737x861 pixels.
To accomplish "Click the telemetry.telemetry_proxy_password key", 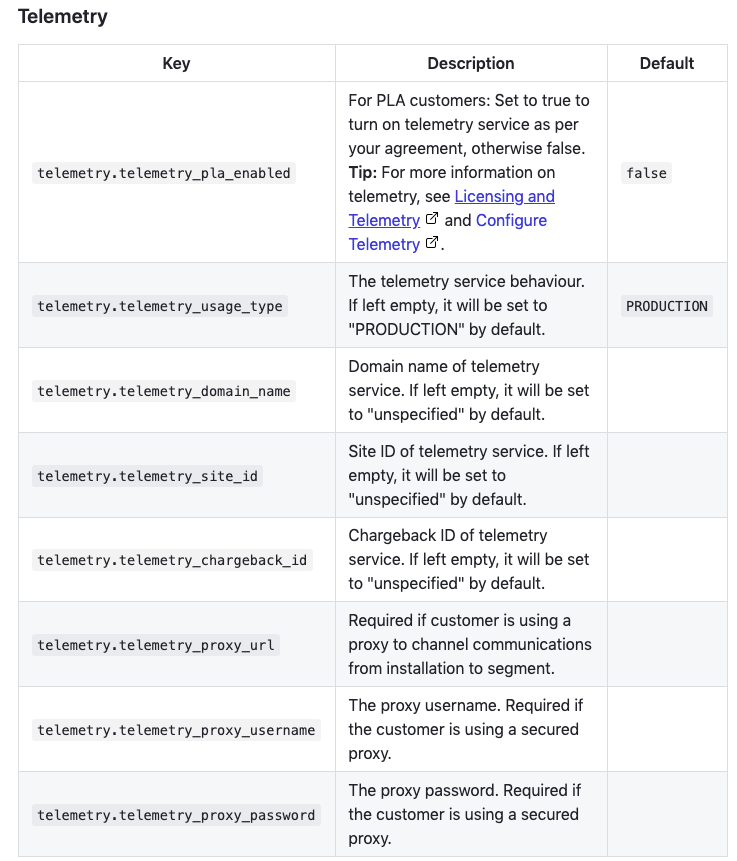I will point(176,815).
